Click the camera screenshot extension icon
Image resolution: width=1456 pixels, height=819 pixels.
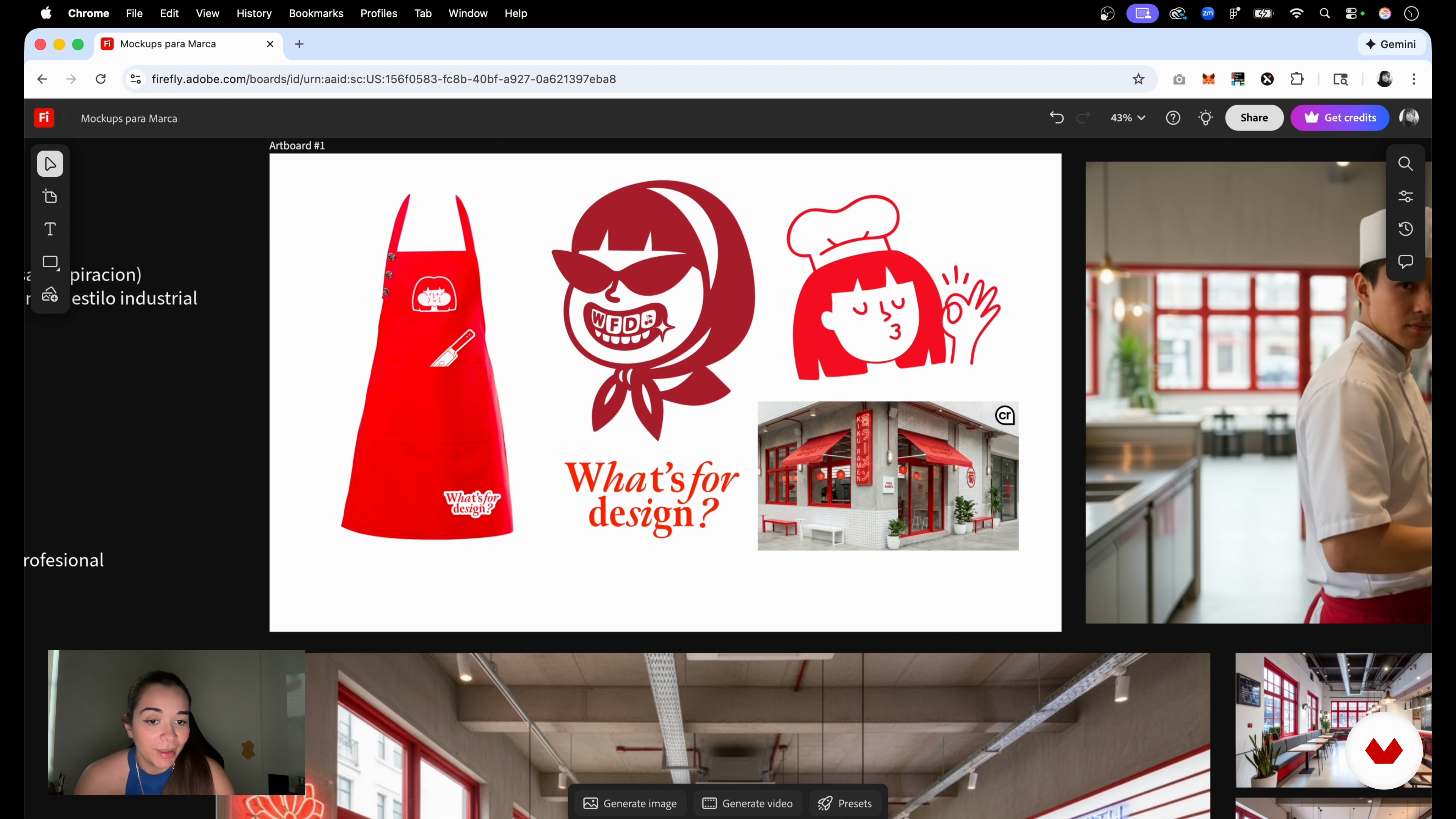tap(1179, 79)
